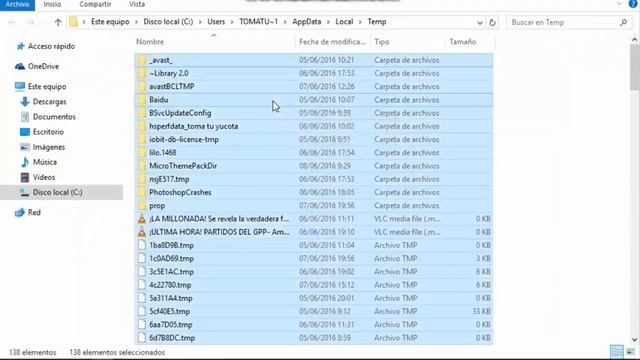Click the 1c0AD69.tmp file icon
This screenshot has height=360, width=640.
click(142, 258)
